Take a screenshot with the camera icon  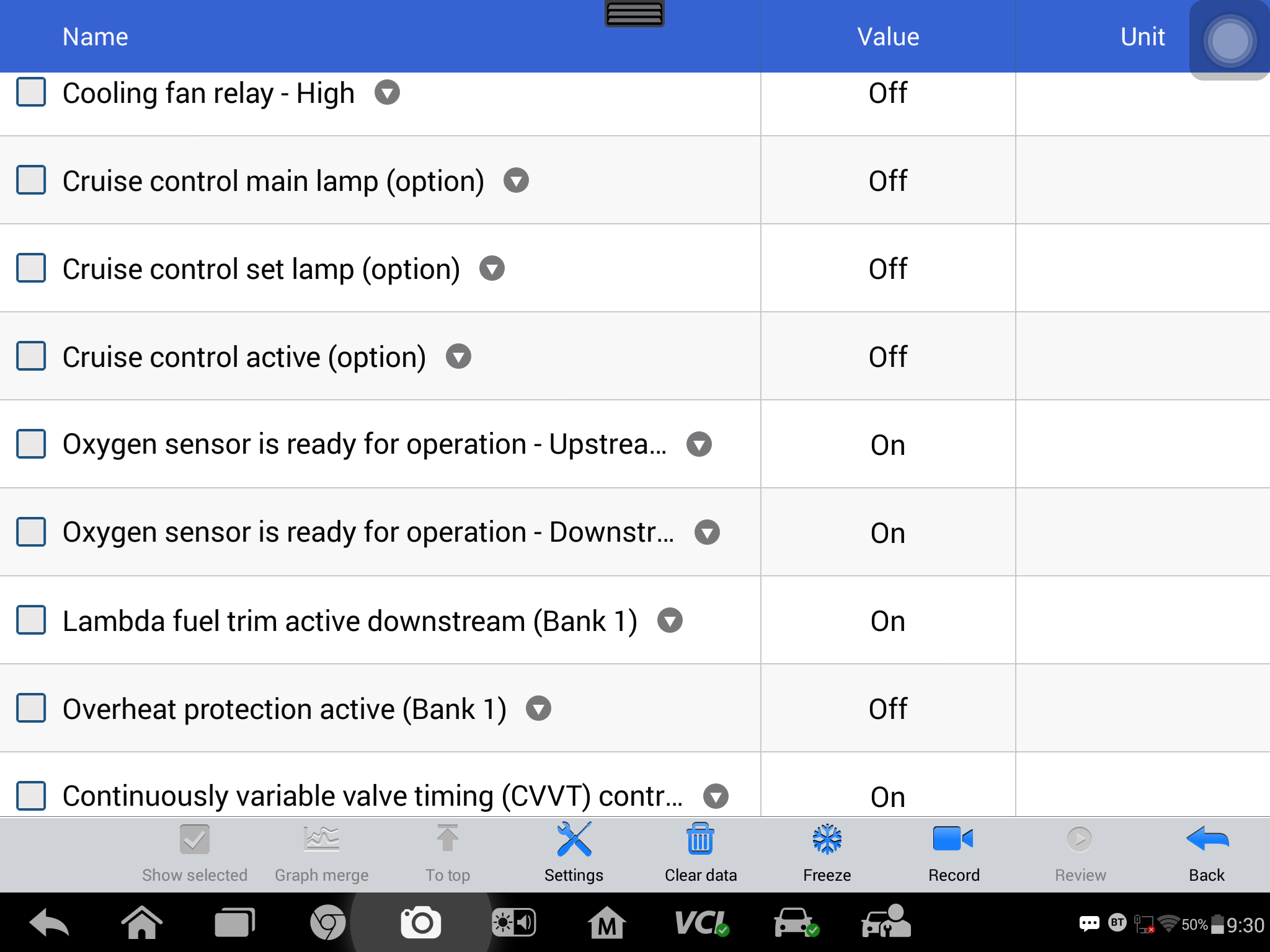tap(421, 923)
